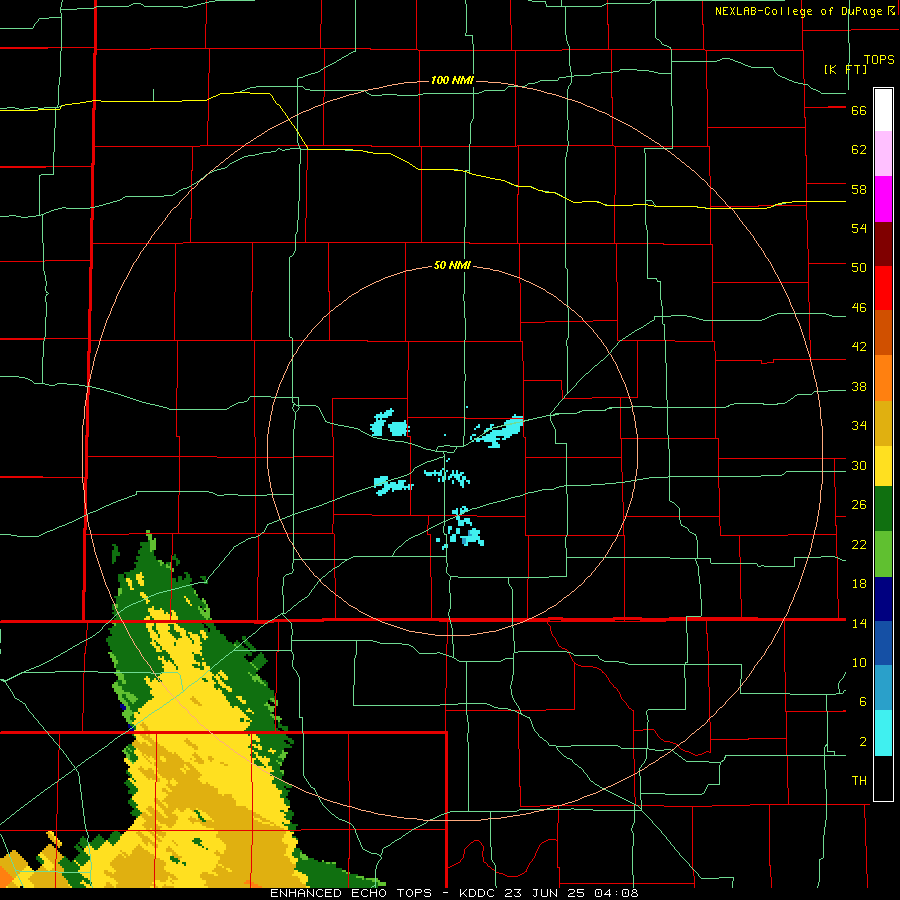
Task: Select the 14 scale label
Action: pyautogui.click(x=859, y=623)
